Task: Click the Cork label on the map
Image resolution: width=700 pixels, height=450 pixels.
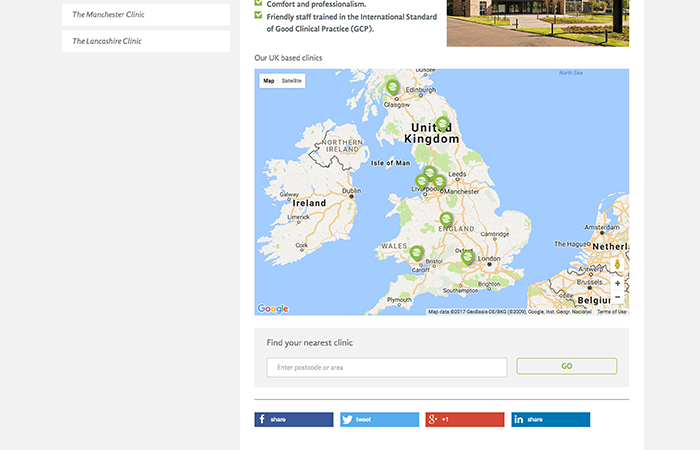Action: (301, 245)
